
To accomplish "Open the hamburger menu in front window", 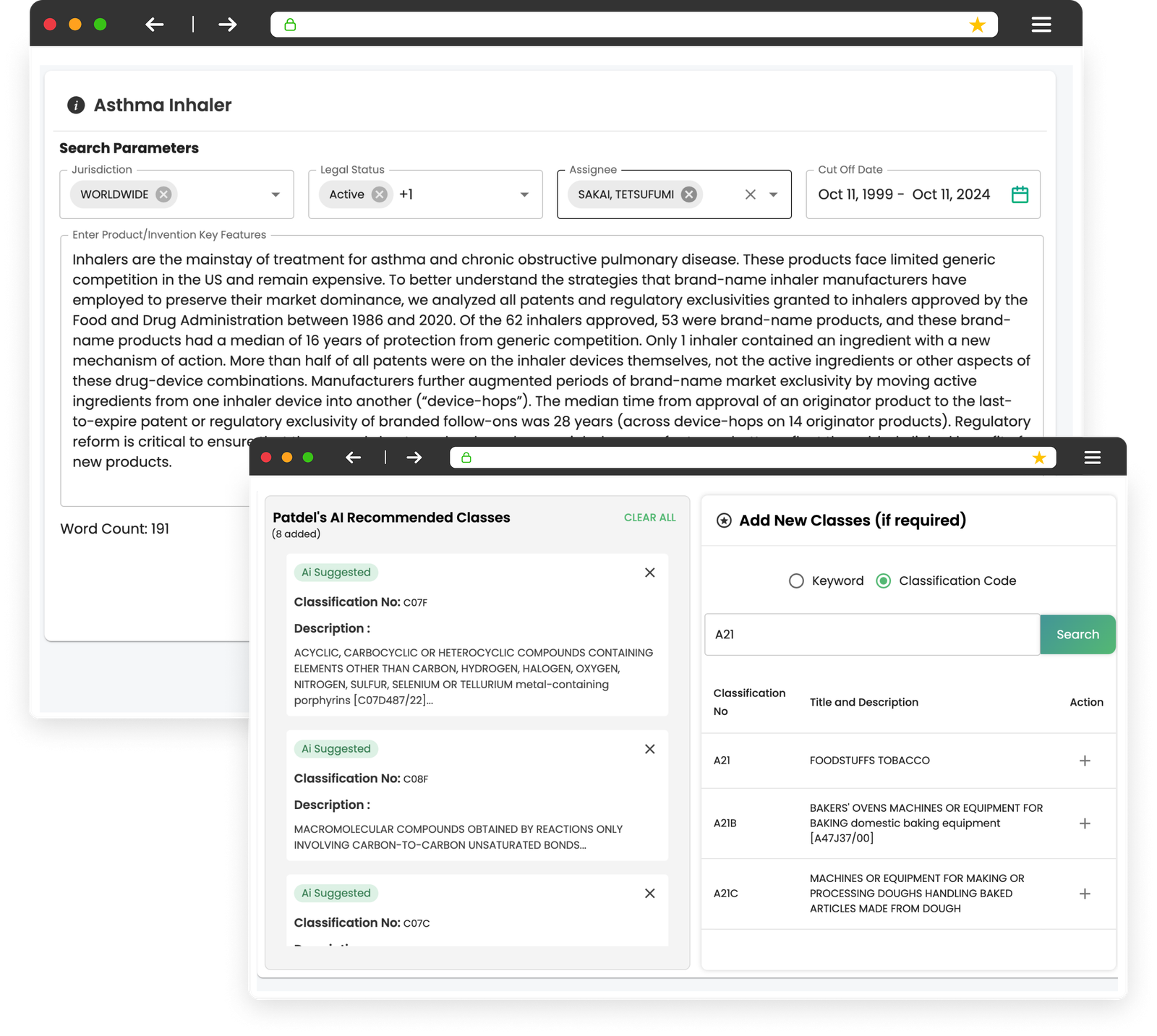I will point(1093,458).
